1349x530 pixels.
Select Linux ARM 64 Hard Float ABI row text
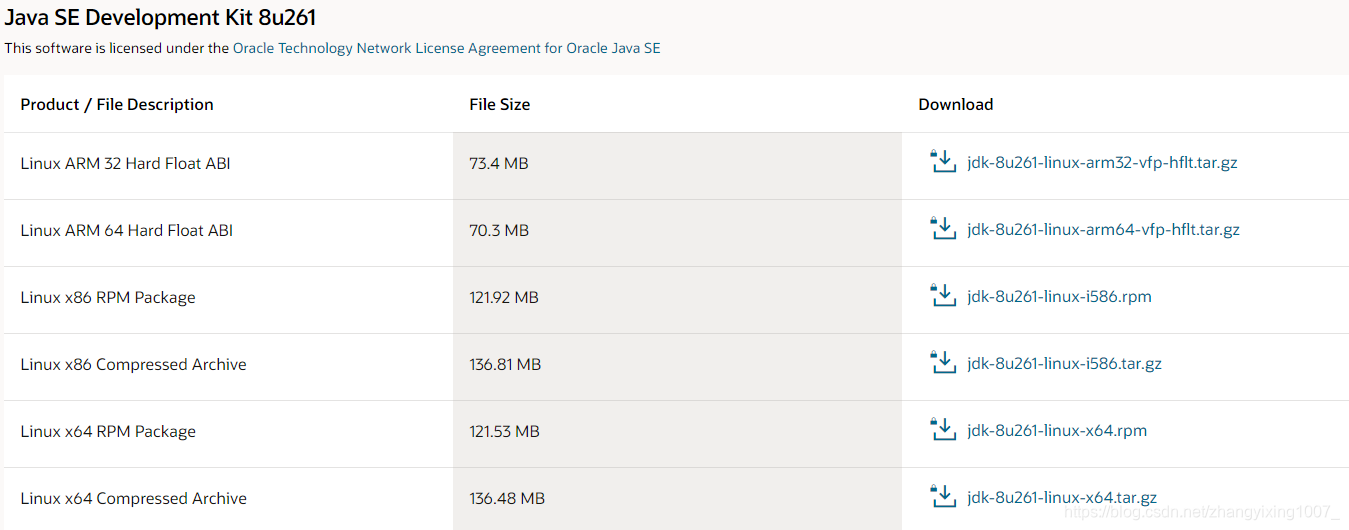click(x=126, y=230)
